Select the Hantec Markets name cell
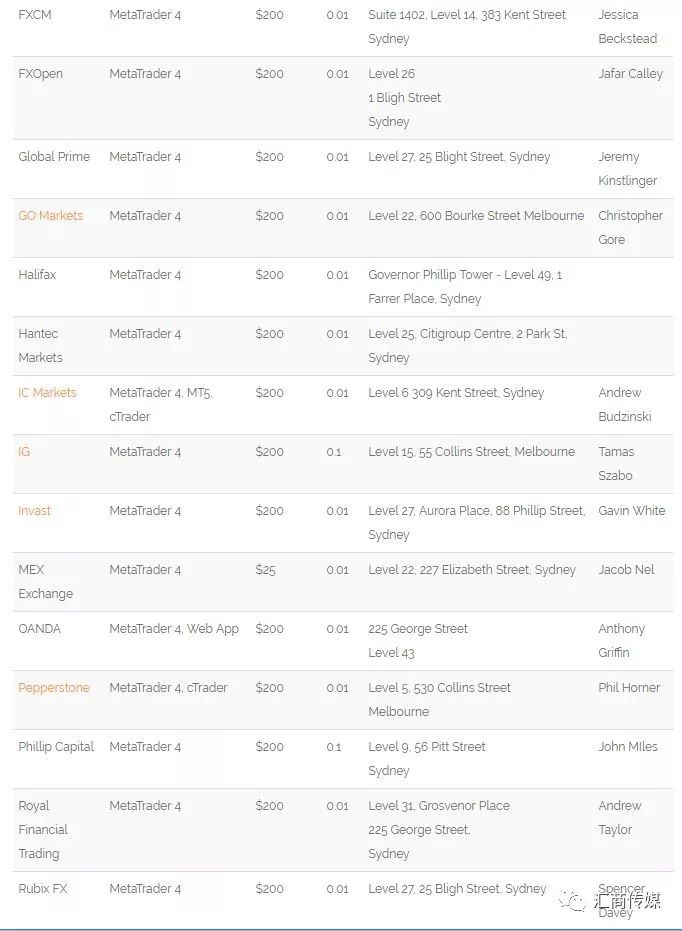The height and width of the screenshot is (931, 682). coord(40,346)
